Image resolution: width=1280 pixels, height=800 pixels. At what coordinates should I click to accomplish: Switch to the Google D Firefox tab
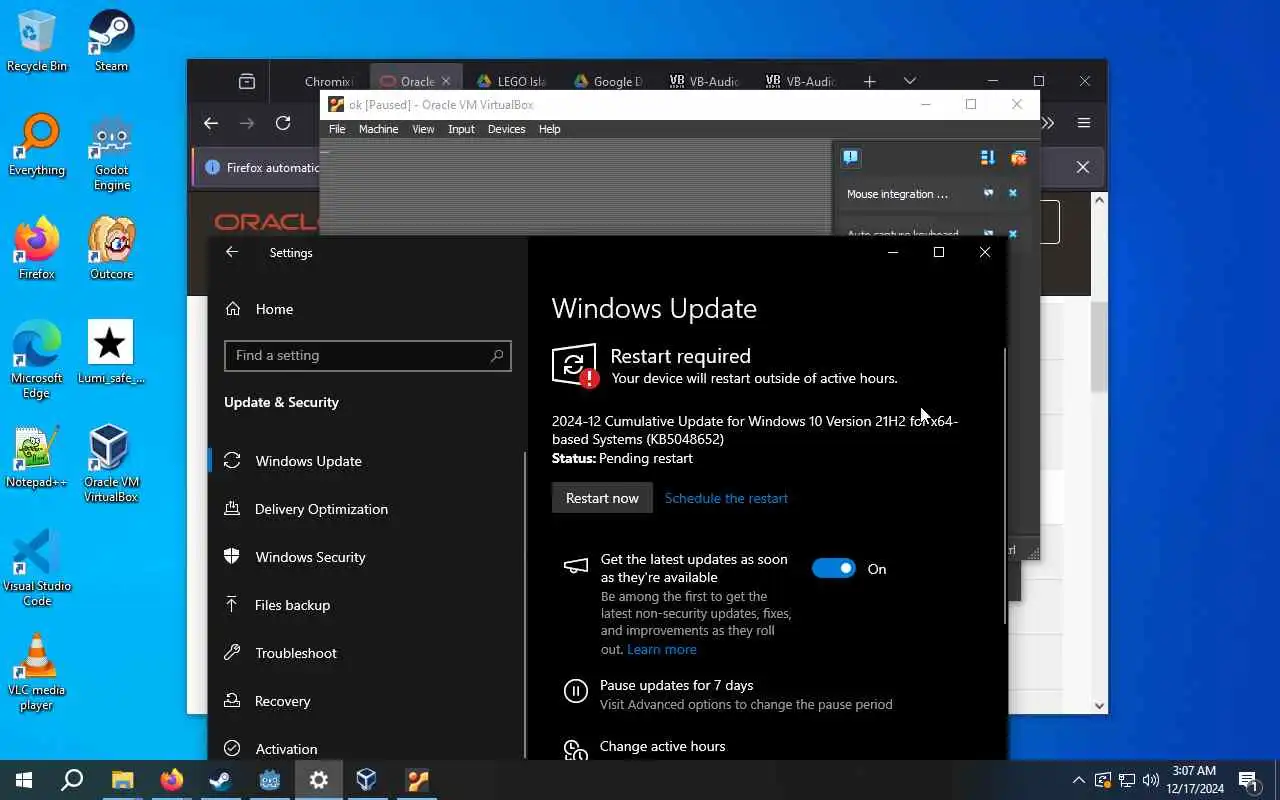click(607, 82)
